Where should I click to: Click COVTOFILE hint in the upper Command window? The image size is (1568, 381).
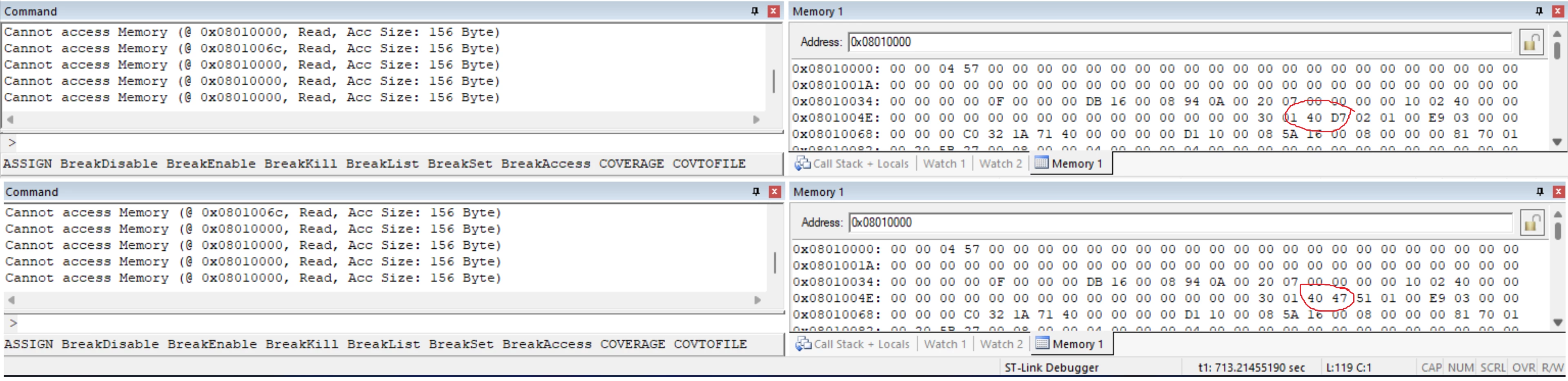click(x=709, y=164)
